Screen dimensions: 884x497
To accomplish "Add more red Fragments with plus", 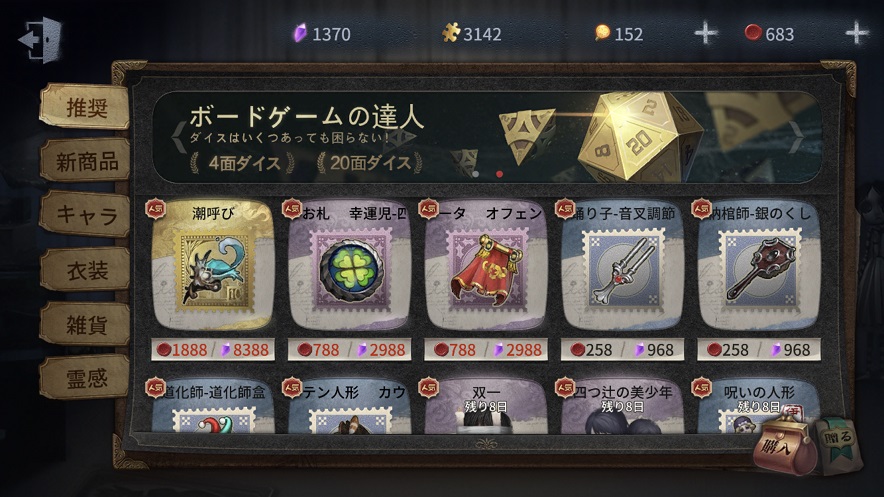I will tap(856, 34).
